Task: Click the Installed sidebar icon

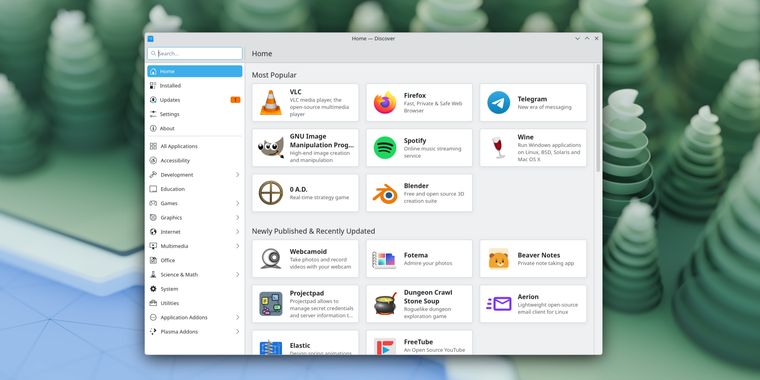Action: pos(153,85)
